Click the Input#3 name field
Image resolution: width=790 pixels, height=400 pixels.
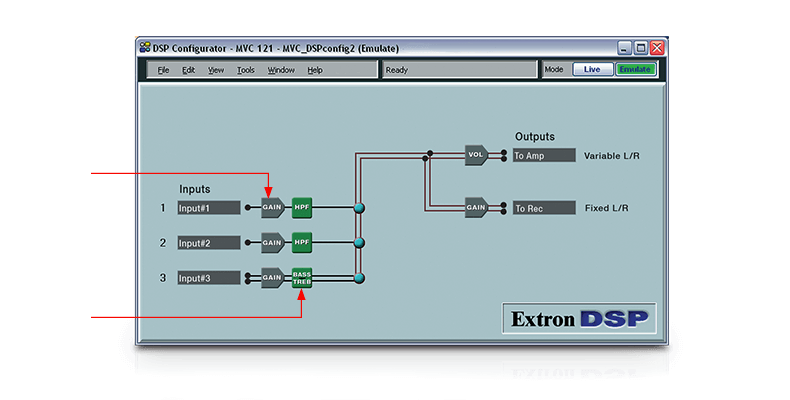[209, 278]
